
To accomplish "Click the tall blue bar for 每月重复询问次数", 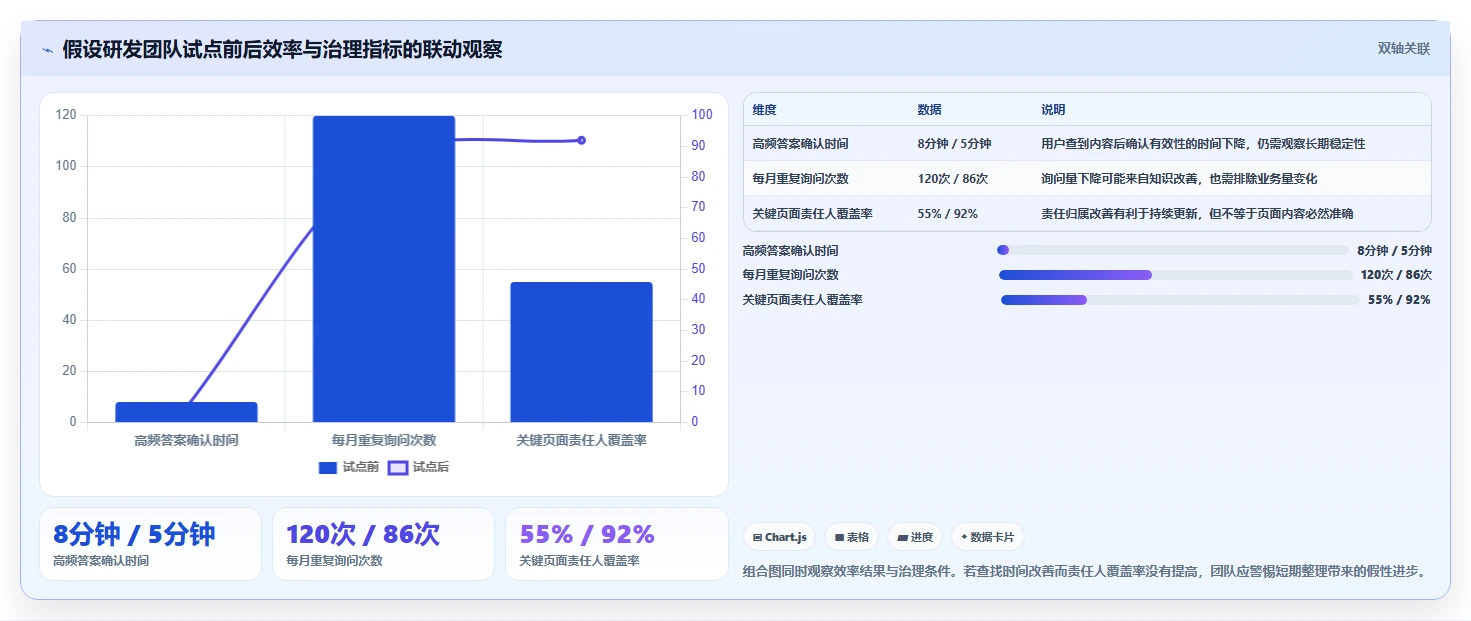I will (x=384, y=269).
